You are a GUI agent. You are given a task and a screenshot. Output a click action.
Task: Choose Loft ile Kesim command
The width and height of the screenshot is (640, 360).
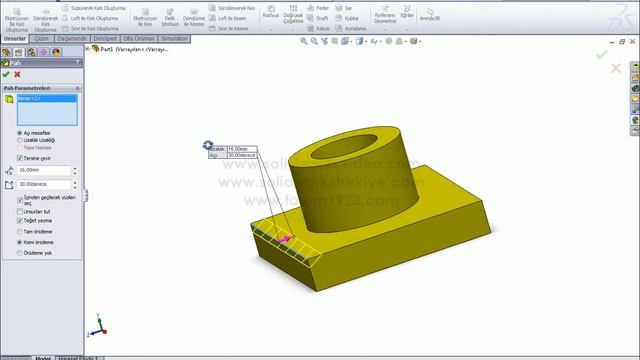(228, 18)
